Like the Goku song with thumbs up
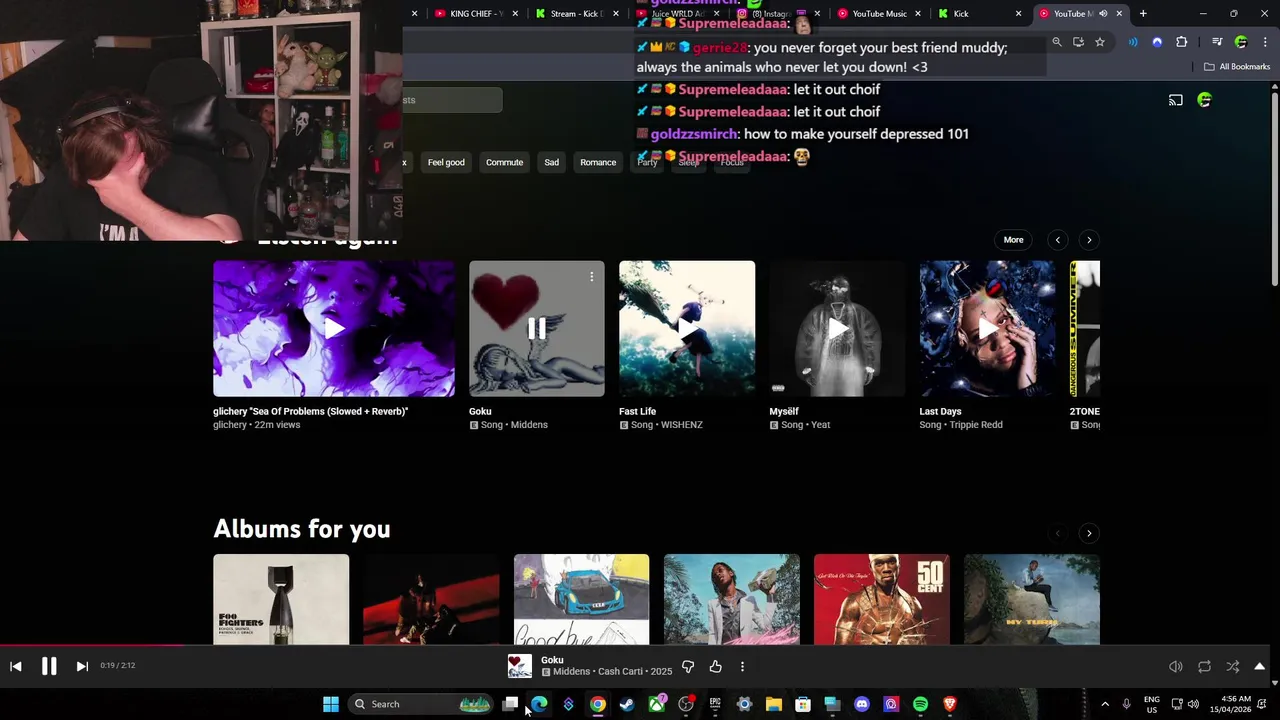Screen dimensions: 1280x720 pos(715,666)
